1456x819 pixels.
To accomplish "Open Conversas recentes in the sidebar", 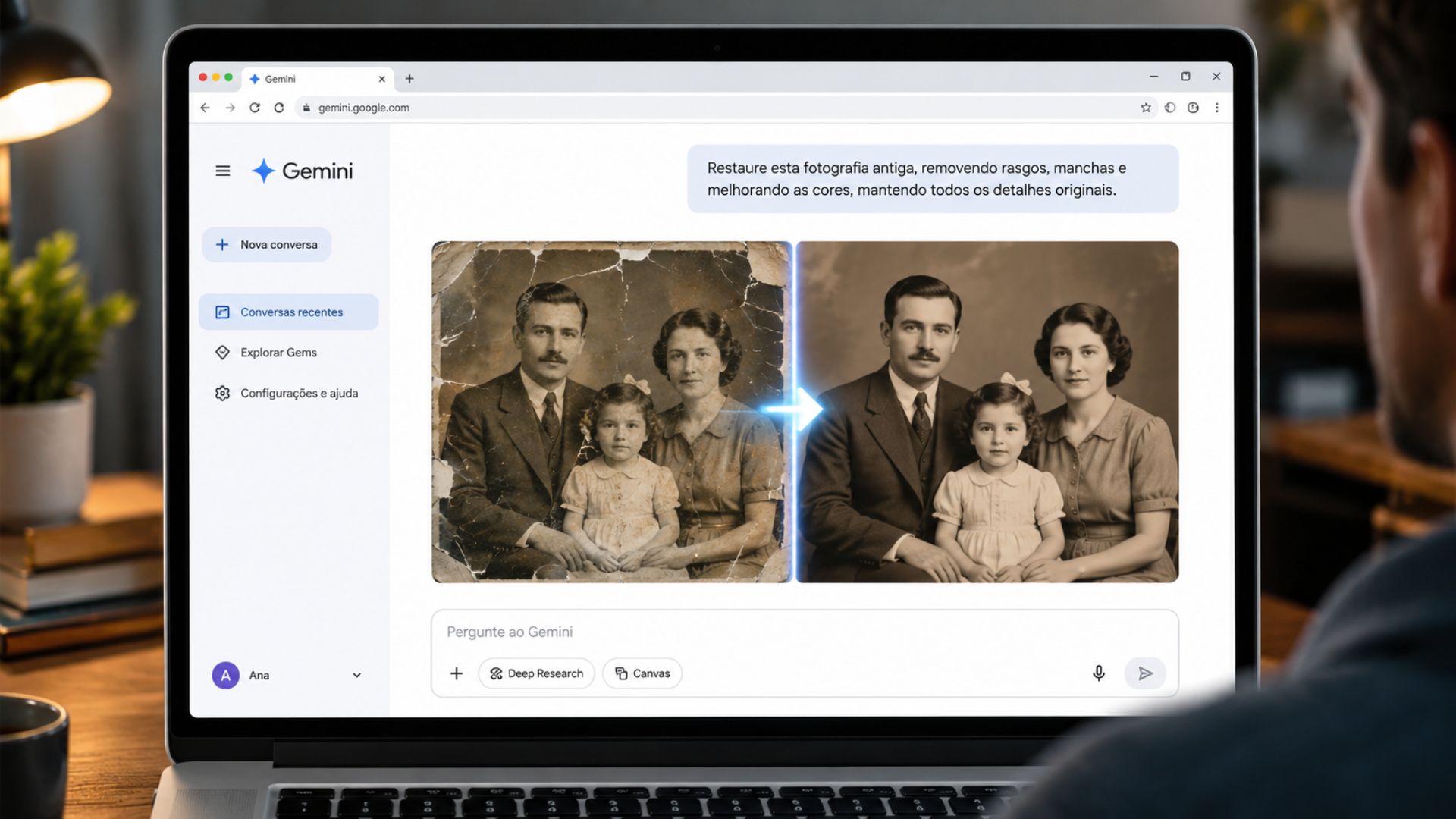I will 288,312.
